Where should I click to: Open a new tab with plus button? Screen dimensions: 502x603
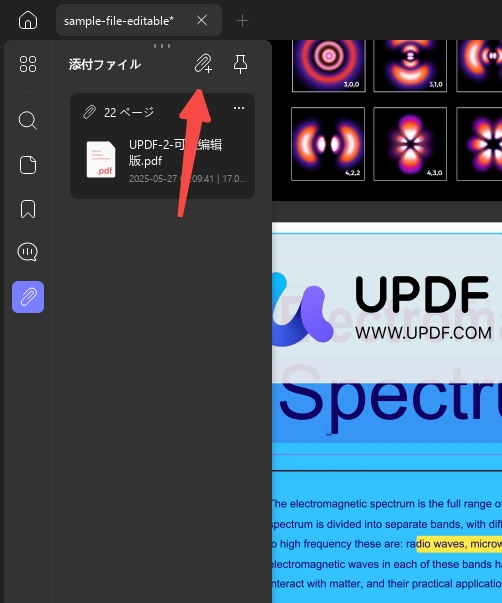point(242,21)
